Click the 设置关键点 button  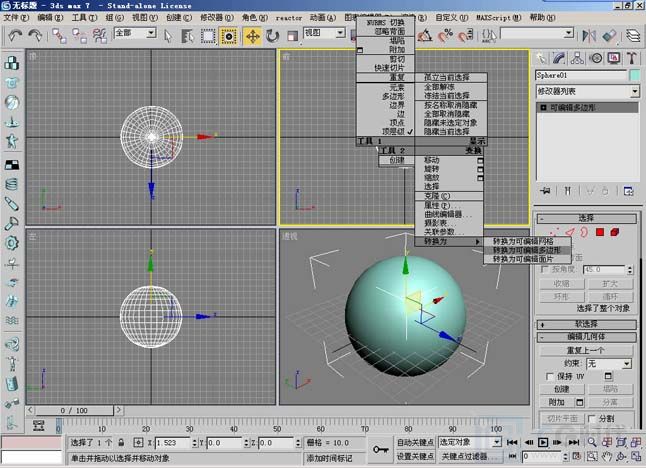pos(415,456)
